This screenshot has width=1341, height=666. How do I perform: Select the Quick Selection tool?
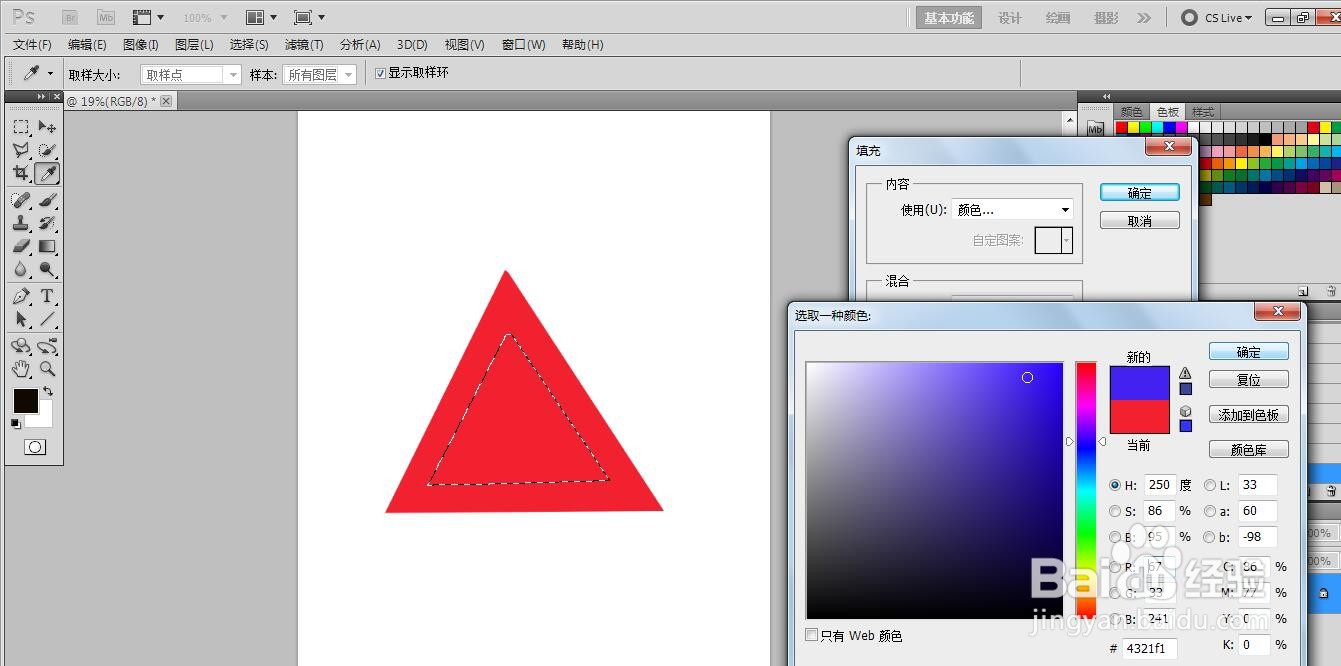coord(47,150)
